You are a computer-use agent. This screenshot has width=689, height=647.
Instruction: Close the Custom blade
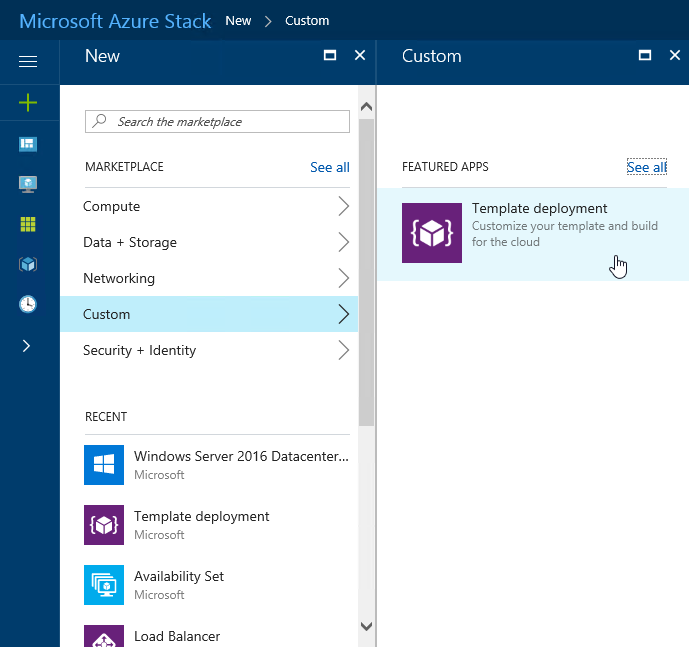[x=675, y=55]
